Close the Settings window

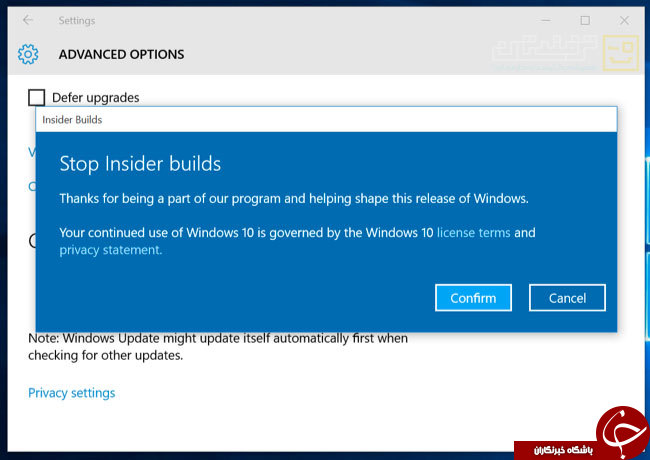tap(624, 20)
